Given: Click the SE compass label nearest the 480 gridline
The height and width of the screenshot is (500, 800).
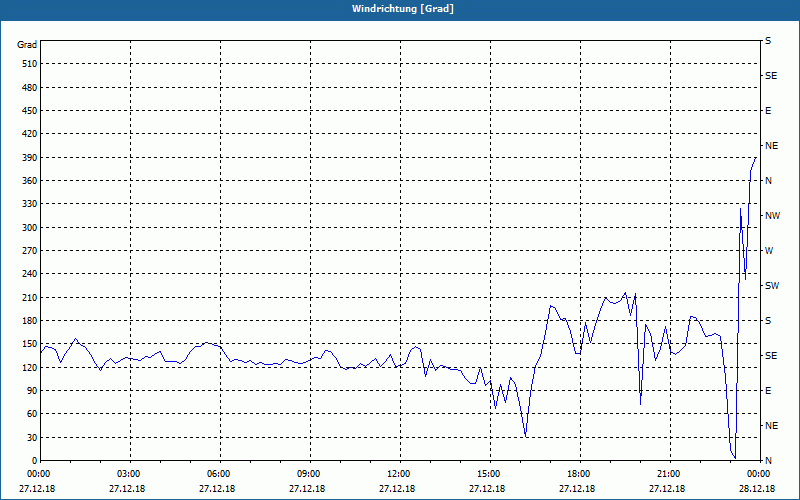Looking at the screenshot, I should coord(771,76).
